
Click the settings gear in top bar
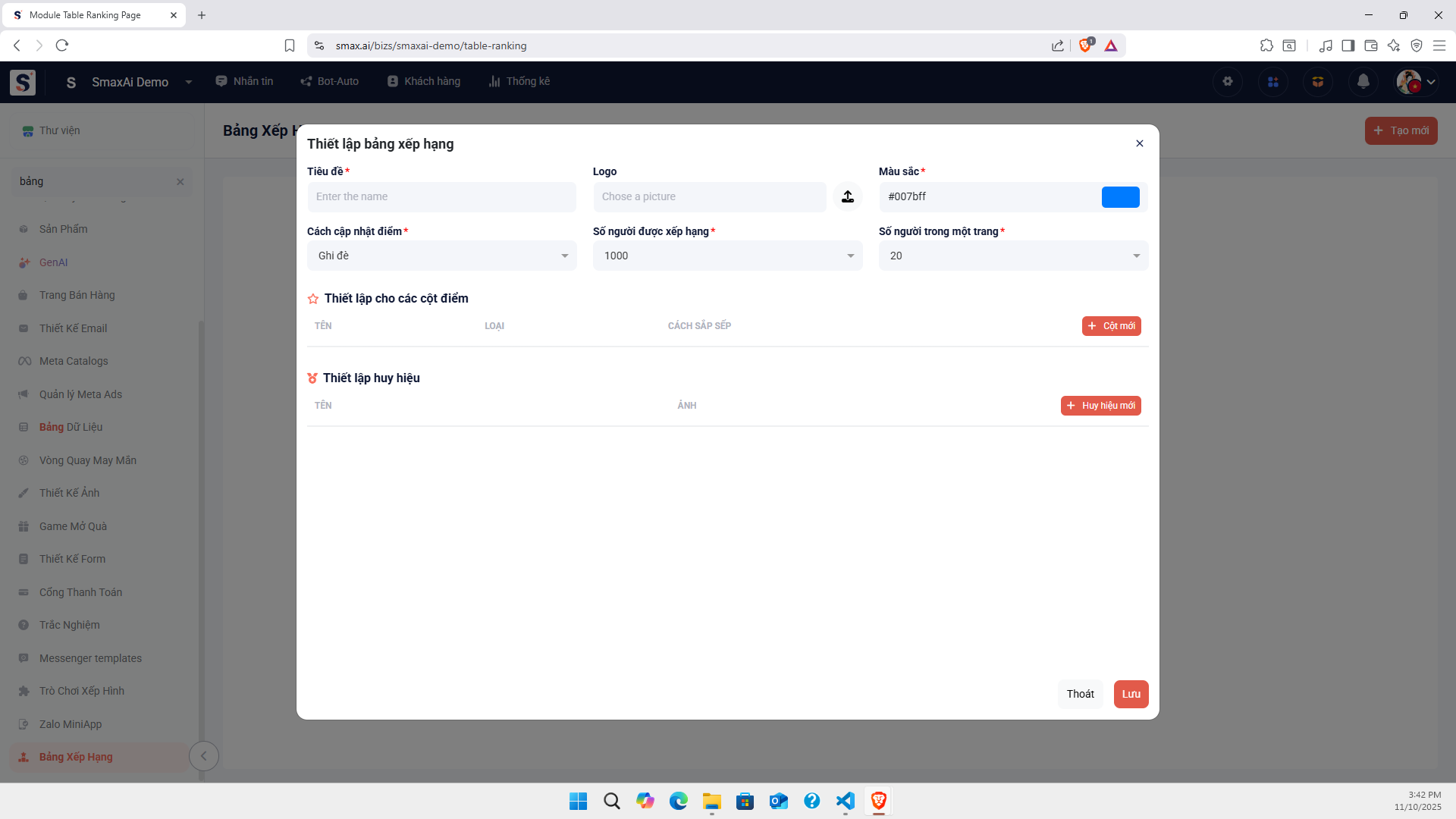(1228, 82)
